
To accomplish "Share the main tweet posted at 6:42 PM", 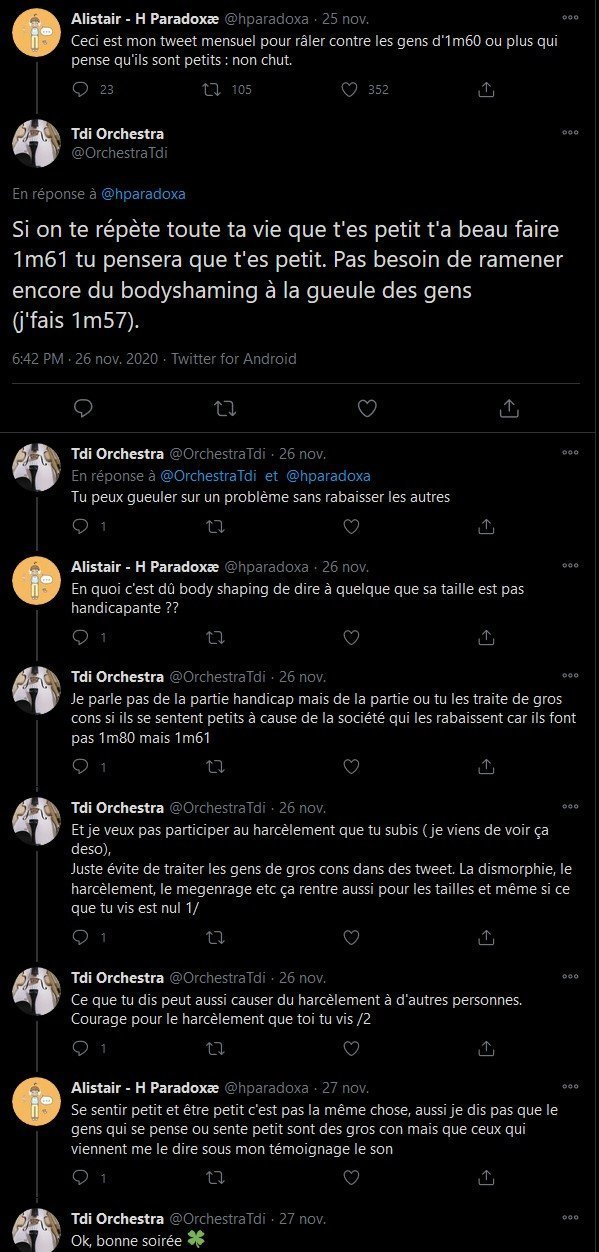I will 508,407.
